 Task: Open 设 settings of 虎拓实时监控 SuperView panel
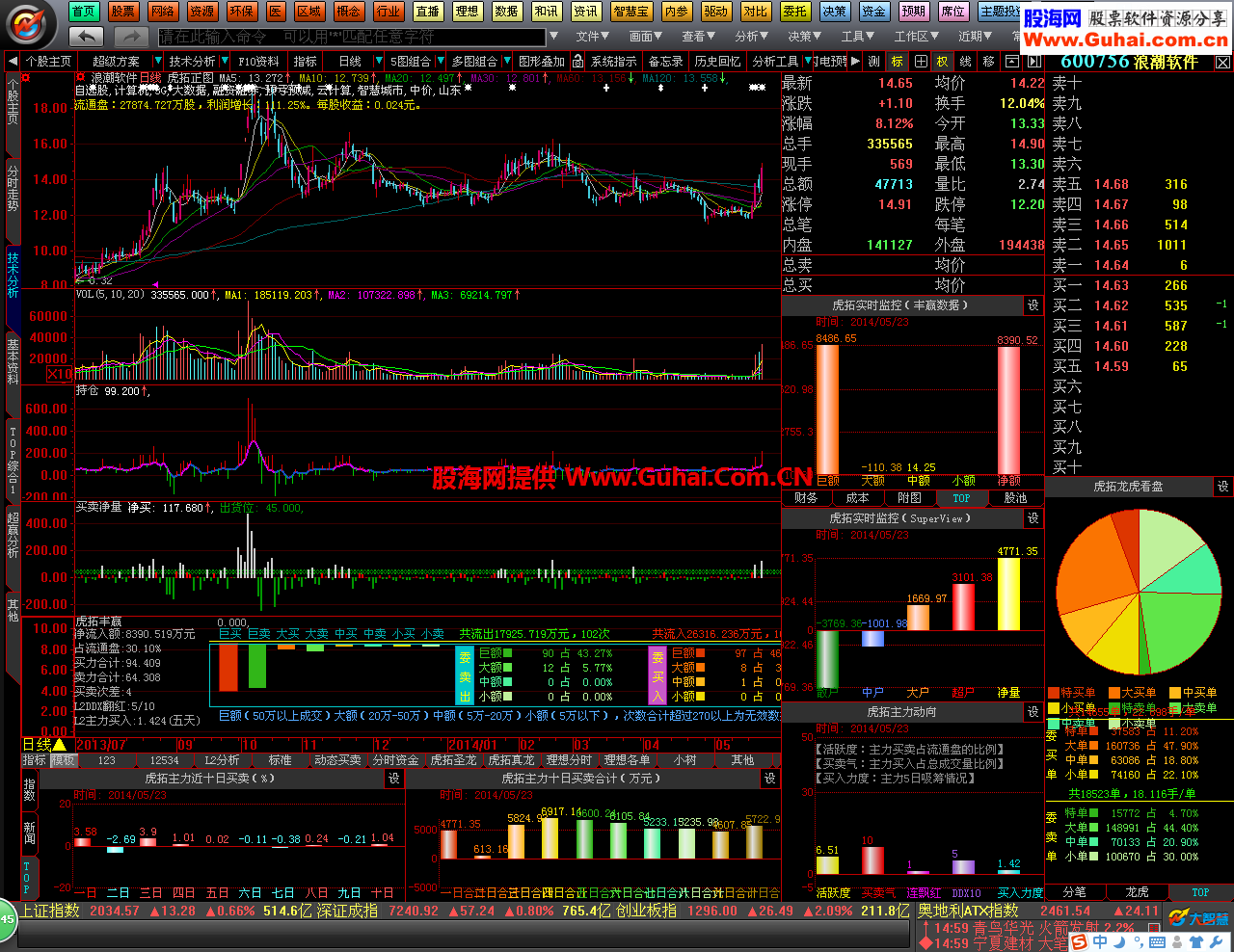[1033, 518]
